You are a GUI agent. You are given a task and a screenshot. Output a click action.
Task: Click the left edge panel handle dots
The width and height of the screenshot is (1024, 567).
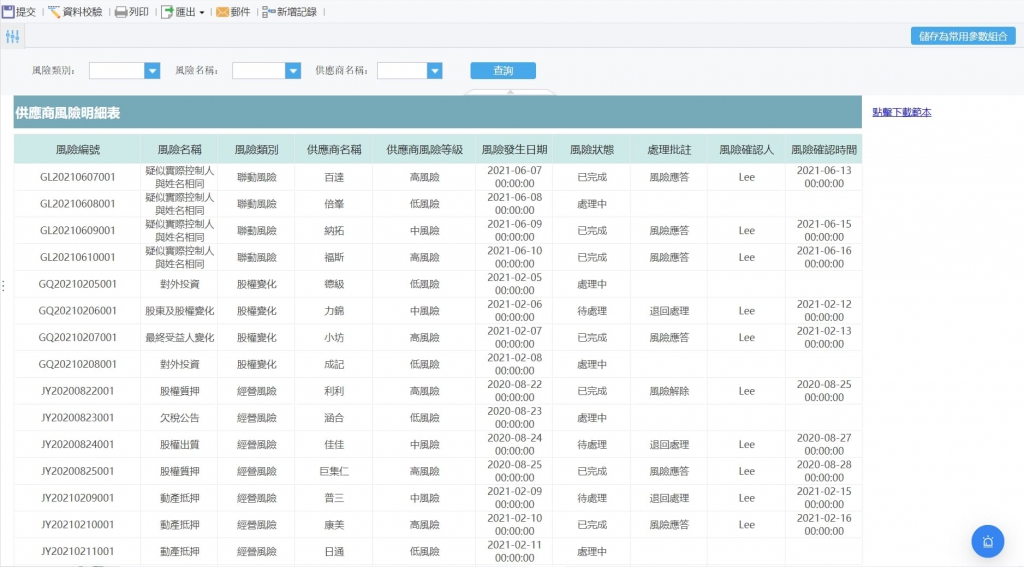3,285
